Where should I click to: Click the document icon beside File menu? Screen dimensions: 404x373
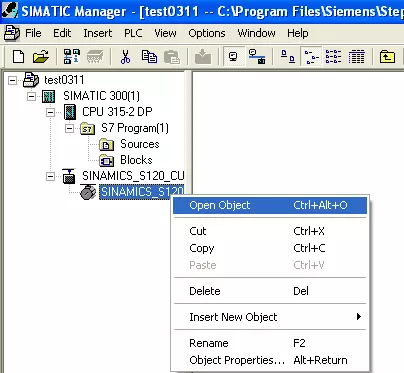(12, 33)
